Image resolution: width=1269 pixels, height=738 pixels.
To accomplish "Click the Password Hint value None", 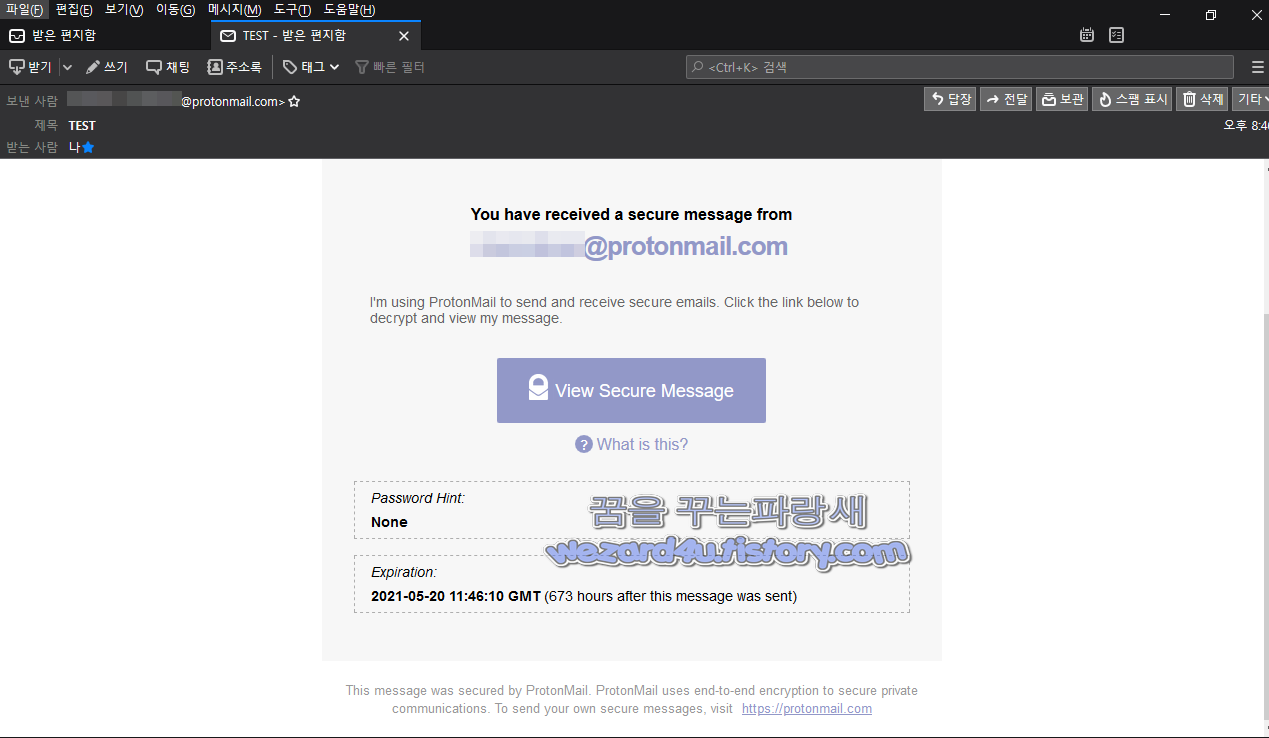I will [389, 522].
